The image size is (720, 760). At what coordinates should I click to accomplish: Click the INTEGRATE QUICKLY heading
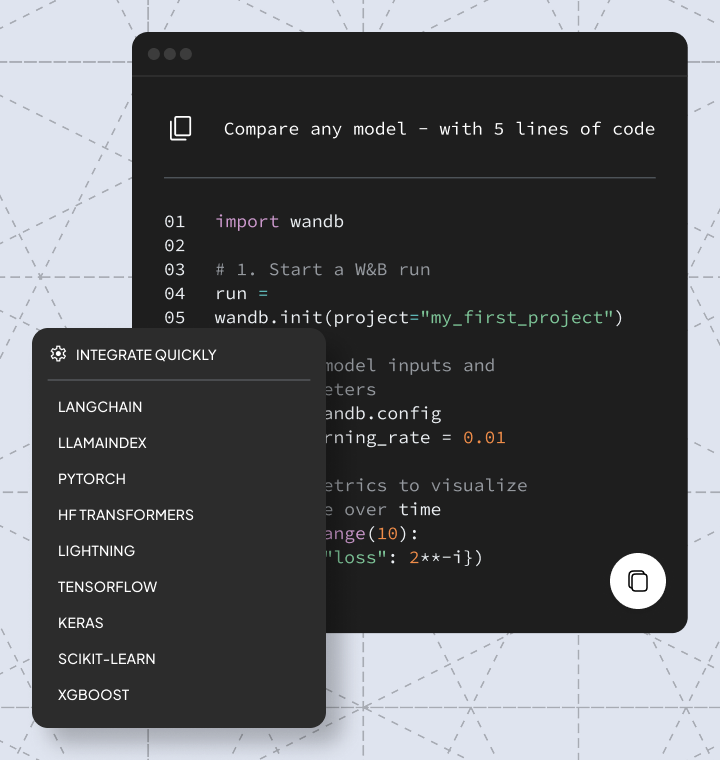click(146, 355)
